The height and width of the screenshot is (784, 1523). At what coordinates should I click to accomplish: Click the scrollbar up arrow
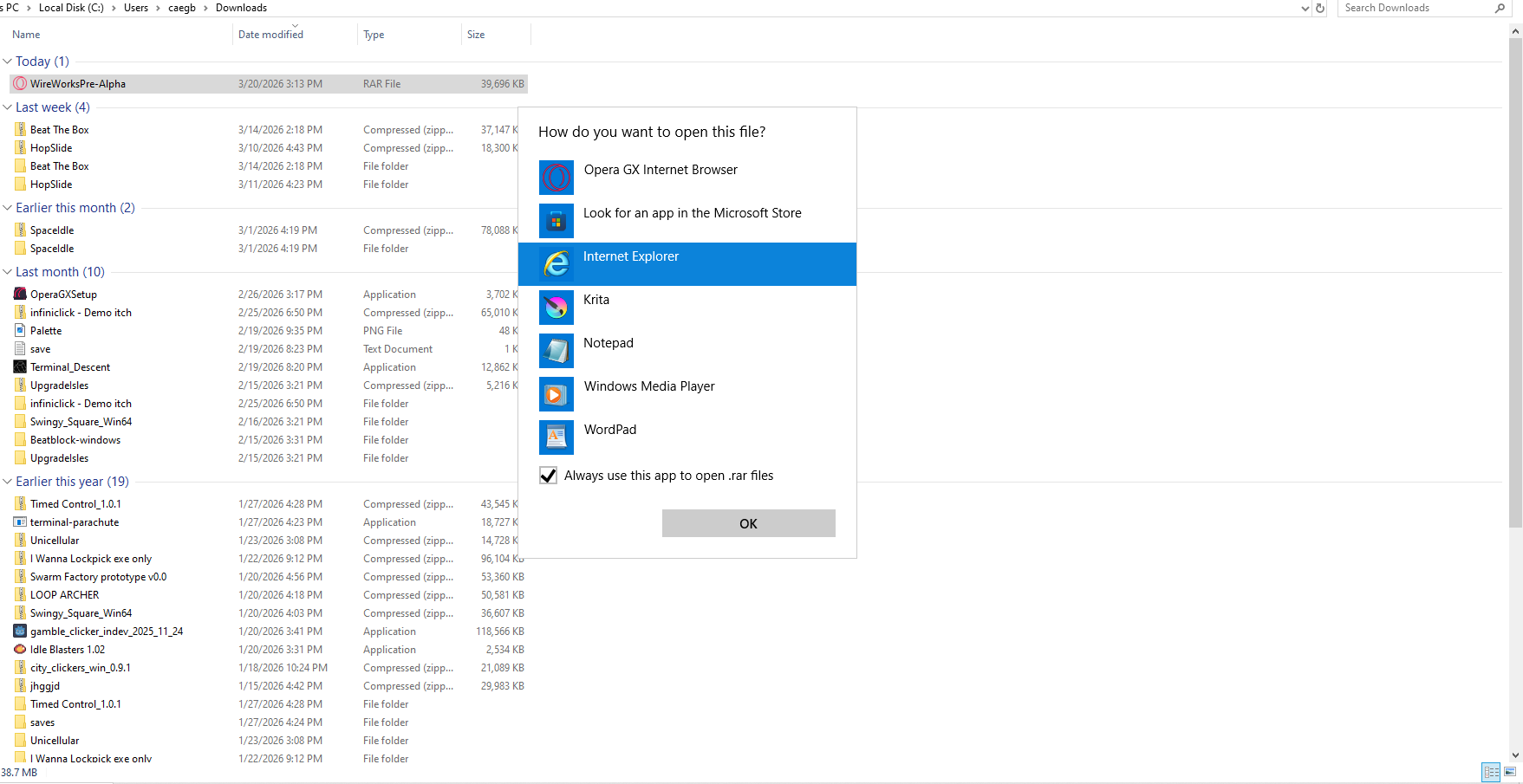[x=1515, y=31]
